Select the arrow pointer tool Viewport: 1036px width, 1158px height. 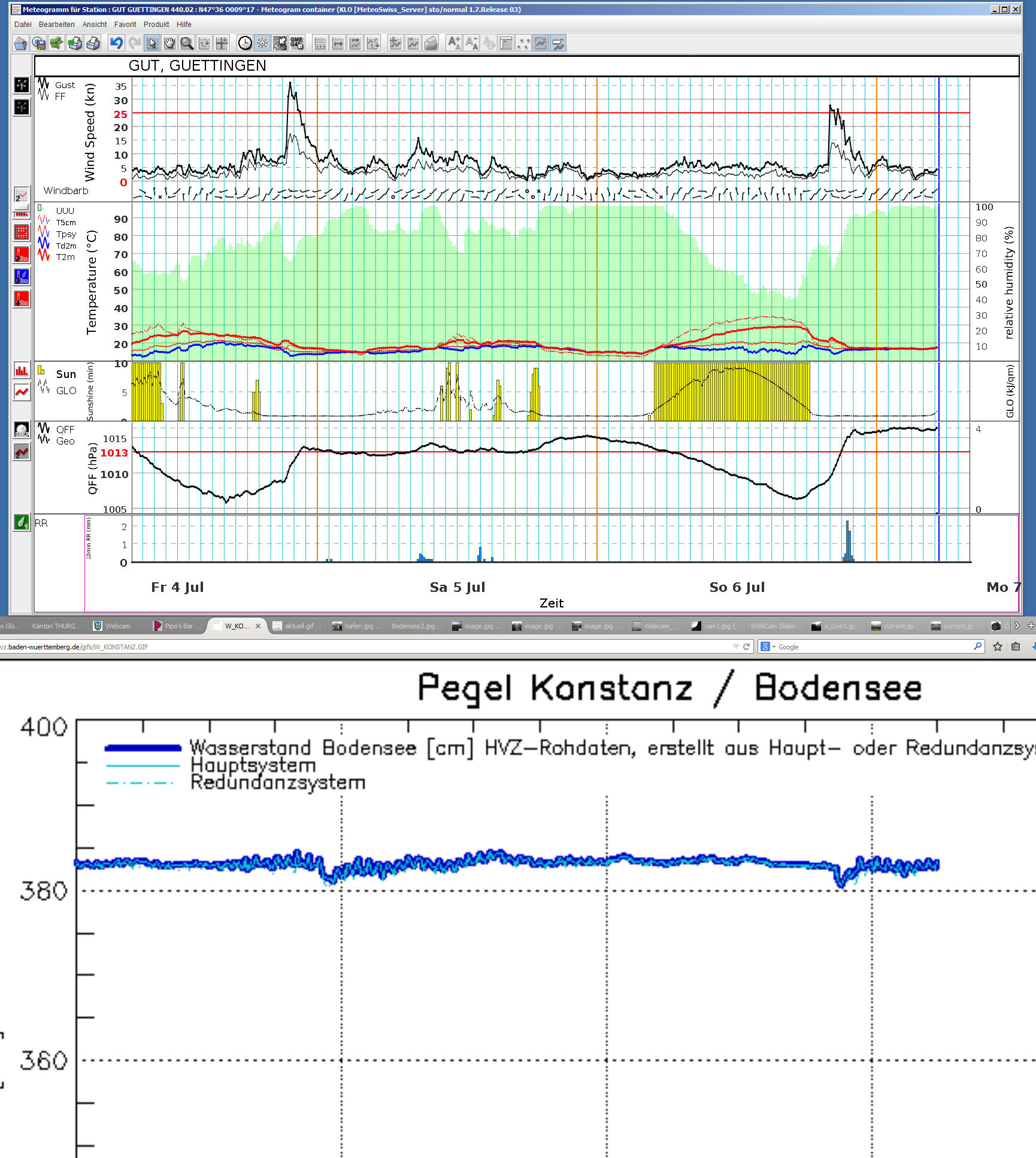[x=152, y=43]
